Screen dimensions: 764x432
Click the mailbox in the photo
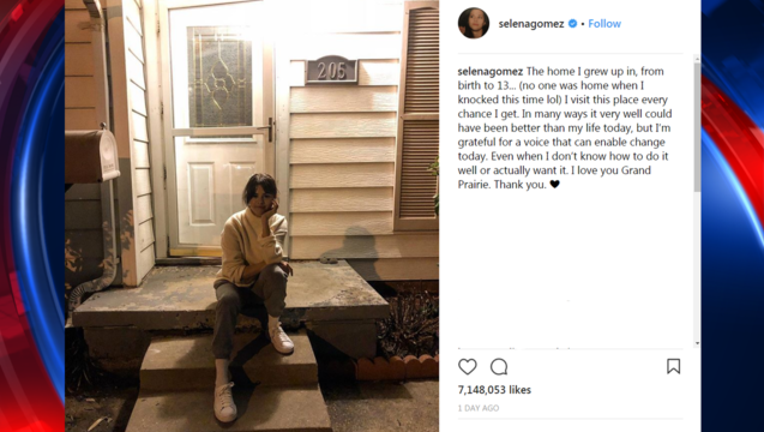coord(92,156)
